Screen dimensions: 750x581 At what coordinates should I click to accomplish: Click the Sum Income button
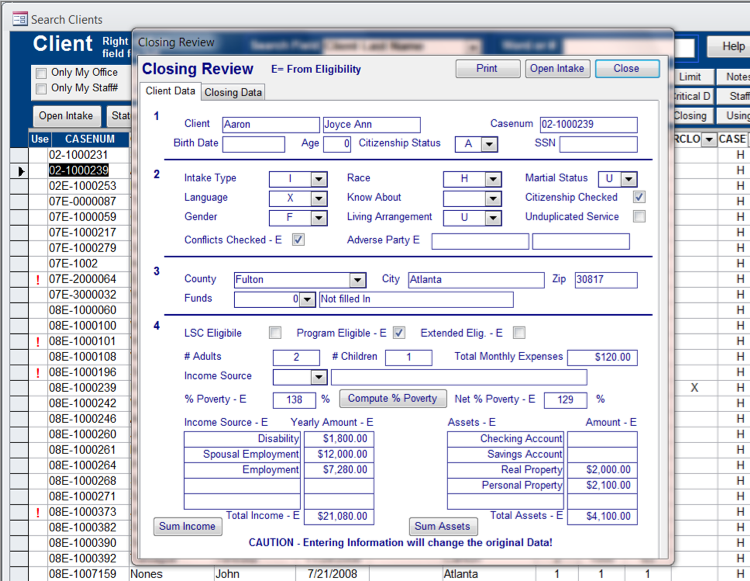pyautogui.click(x=187, y=526)
